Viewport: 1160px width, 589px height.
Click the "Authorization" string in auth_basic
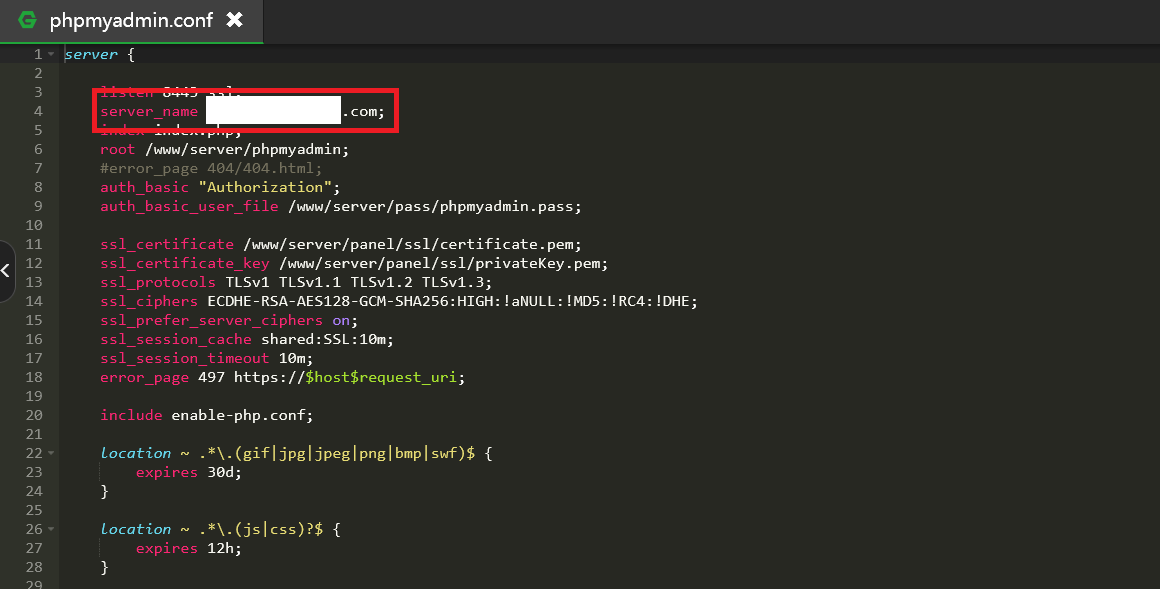pyautogui.click(x=265, y=187)
